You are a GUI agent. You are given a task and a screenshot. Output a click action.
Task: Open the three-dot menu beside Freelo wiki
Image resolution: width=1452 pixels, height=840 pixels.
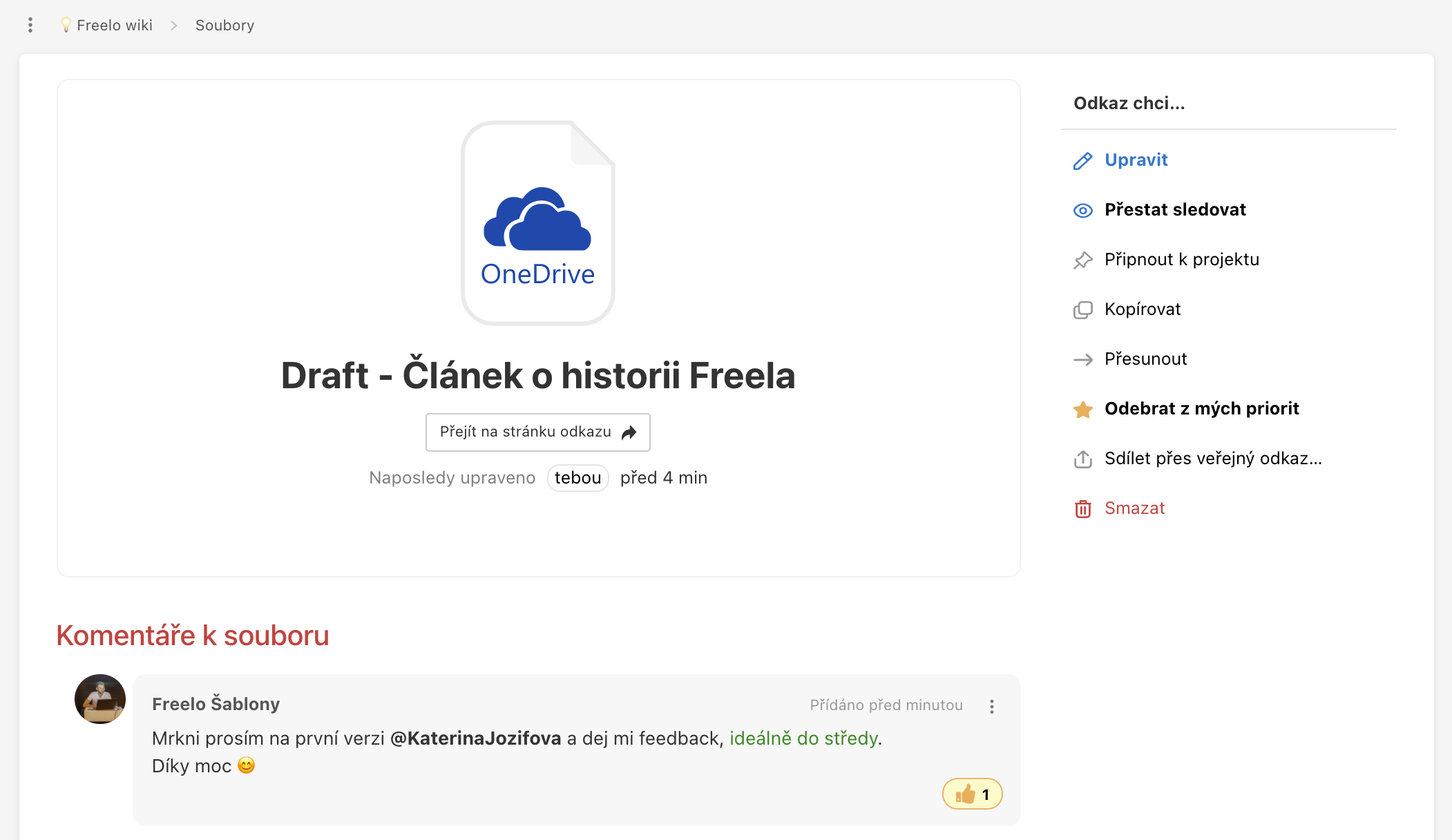30,26
